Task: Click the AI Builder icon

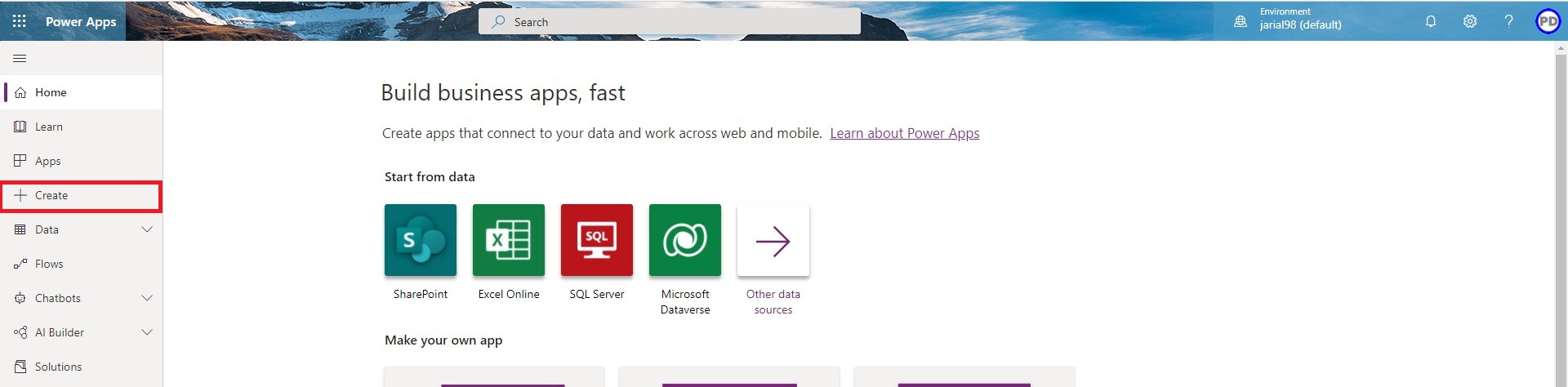Action: (x=20, y=332)
